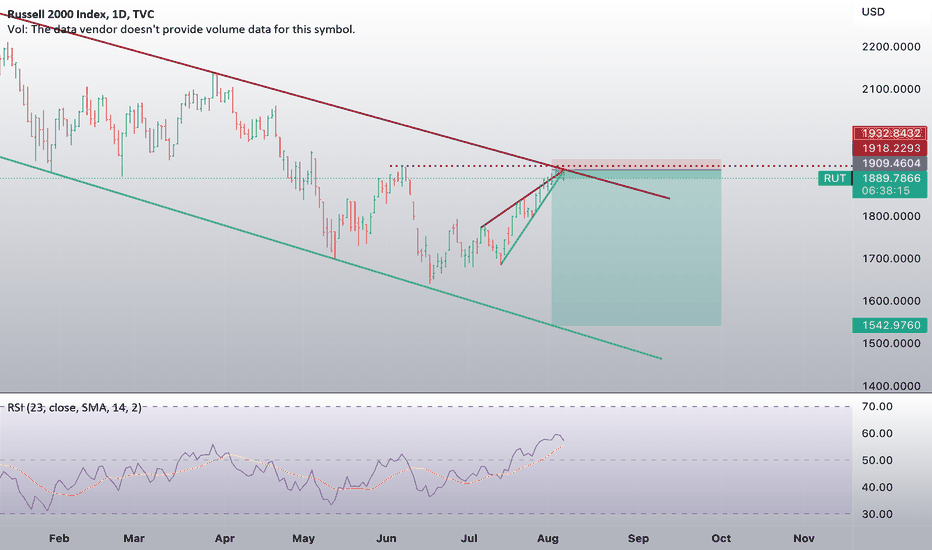The height and width of the screenshot is (550, 932).
Task: Click the RSI 40.00 axis value
Action: 877,487
